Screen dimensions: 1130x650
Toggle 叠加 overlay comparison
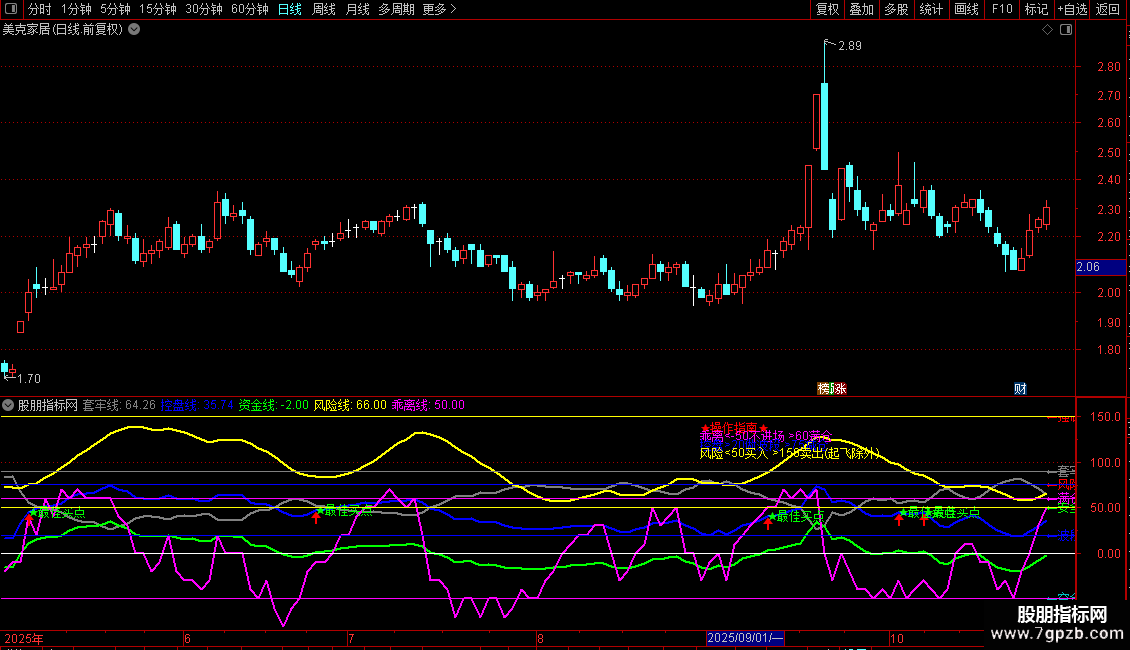(861, 10)
